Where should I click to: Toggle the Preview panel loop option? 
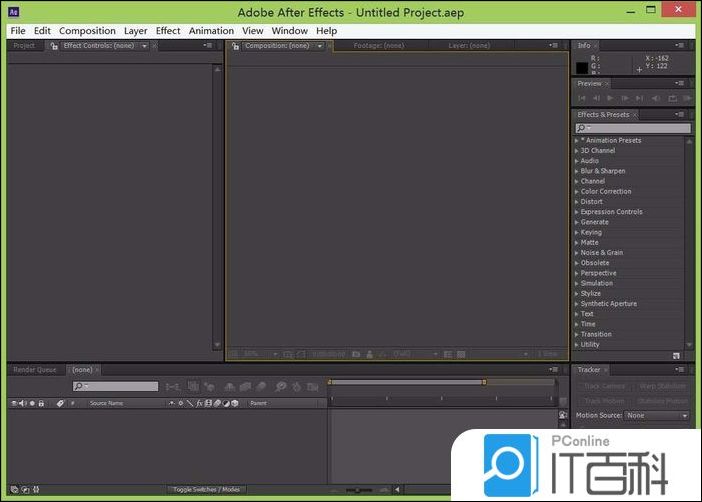coord(672,98)
